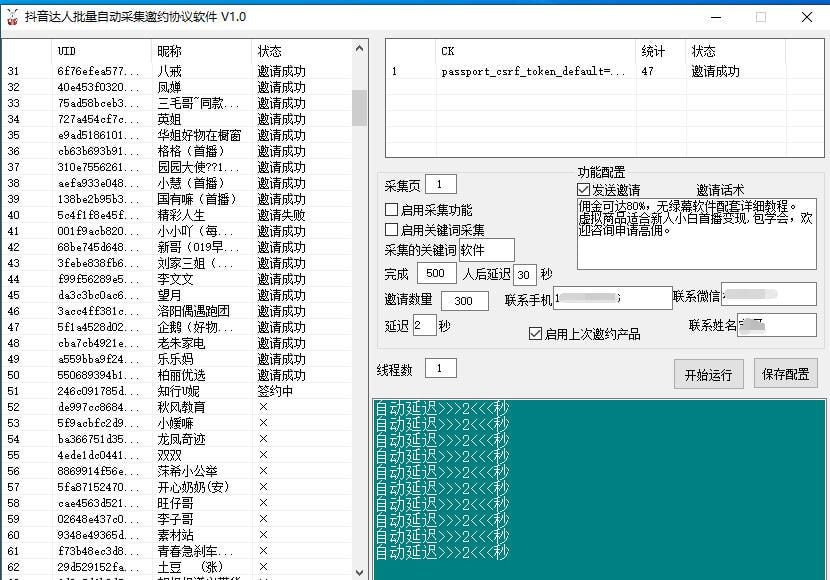Select row 38 小慧（首播）
The image size is (830, 580).
pos(191,183)
